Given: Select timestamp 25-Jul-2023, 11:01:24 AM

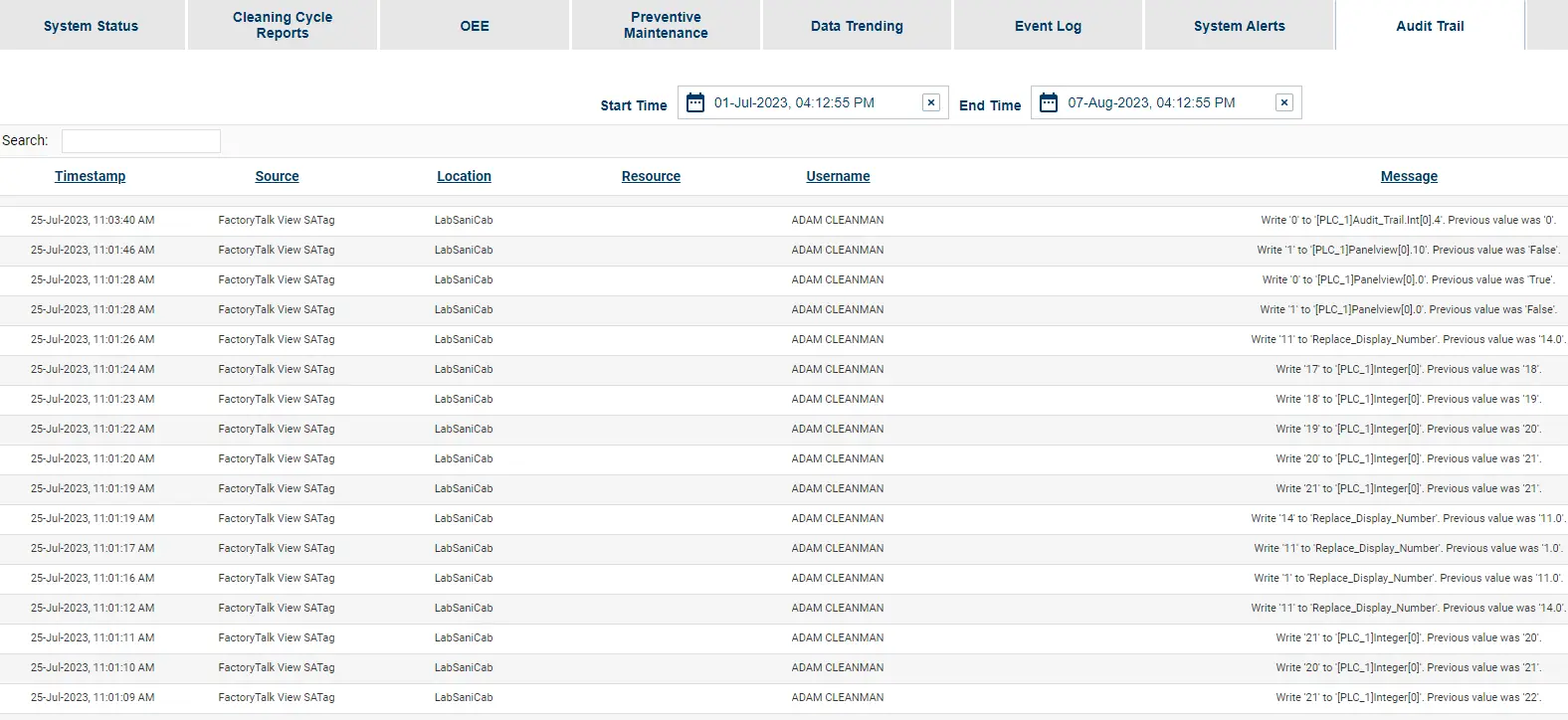Looking at the screenshot, I should point(93,369).
